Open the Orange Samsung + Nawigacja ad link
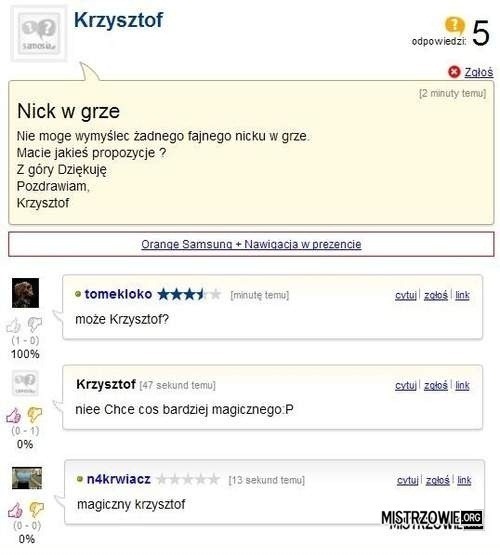 point(251,244)
